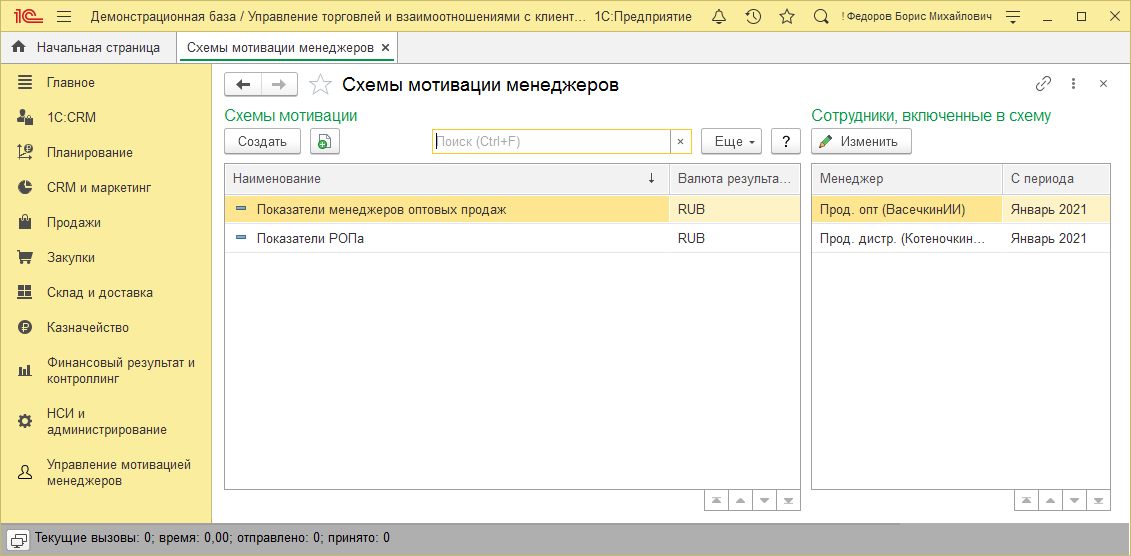The height and width of the screenshot is (556, 1131).
Task: Select manager Прод. дистр. (Котеночкин…)
Action: (907, 238)
